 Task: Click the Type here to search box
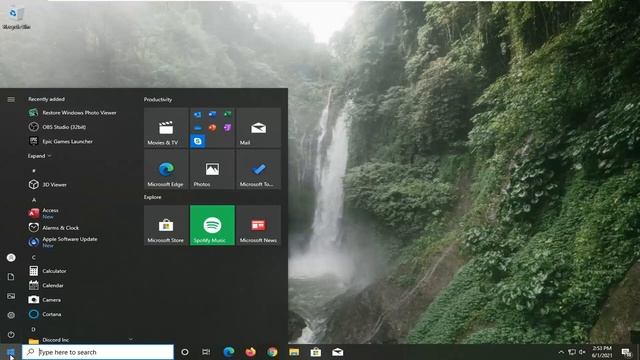[98, 352]
